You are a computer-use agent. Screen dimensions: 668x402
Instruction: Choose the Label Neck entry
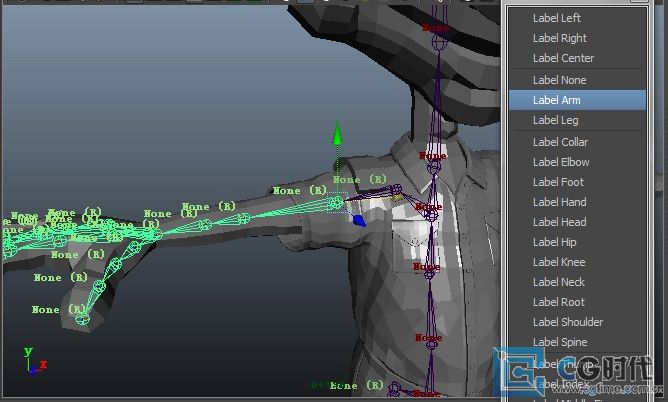(577, 282)
